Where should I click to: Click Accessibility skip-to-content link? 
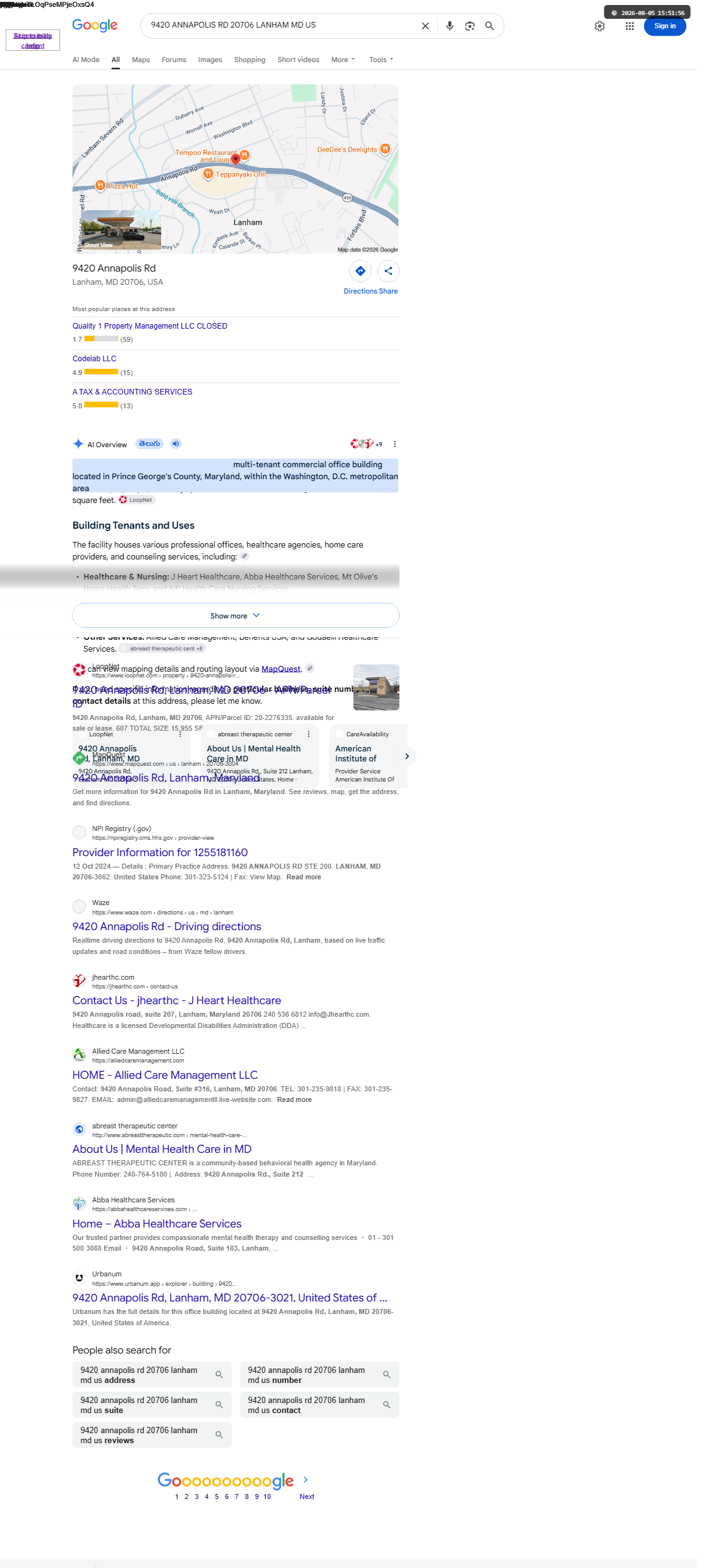click(33, 41)
